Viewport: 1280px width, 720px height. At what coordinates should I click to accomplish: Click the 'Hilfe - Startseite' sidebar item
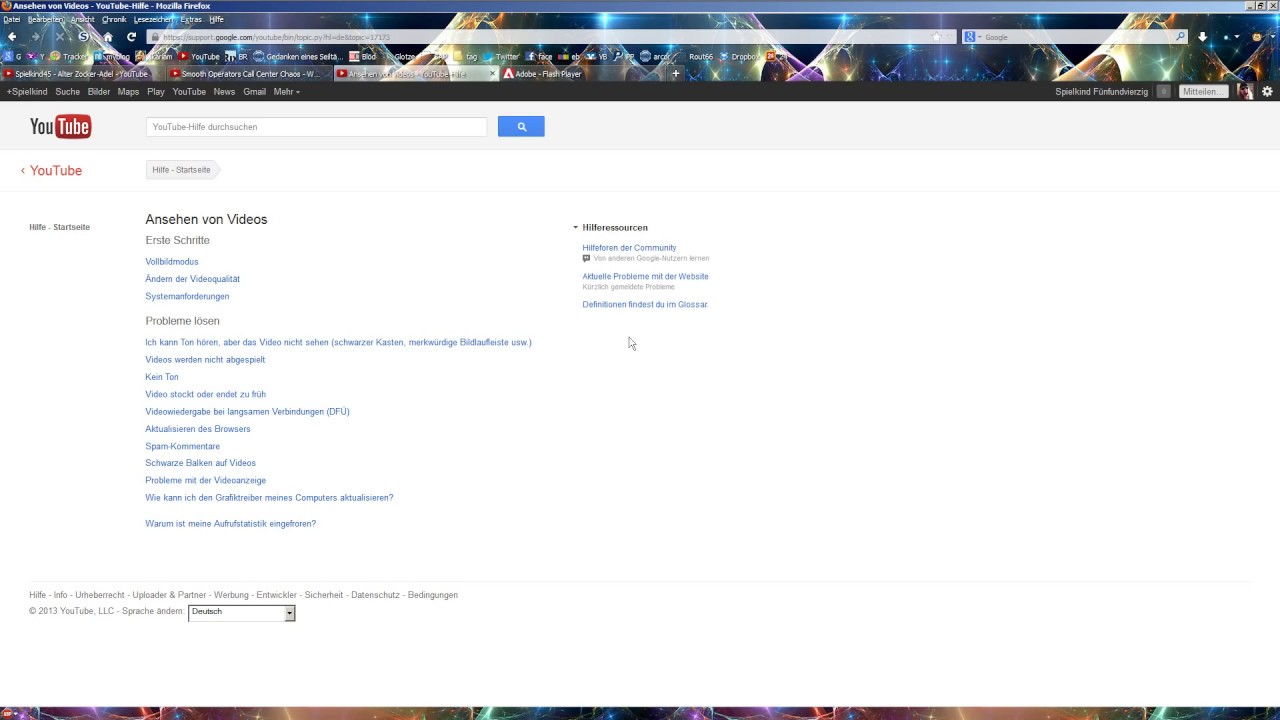pos(59,227)
